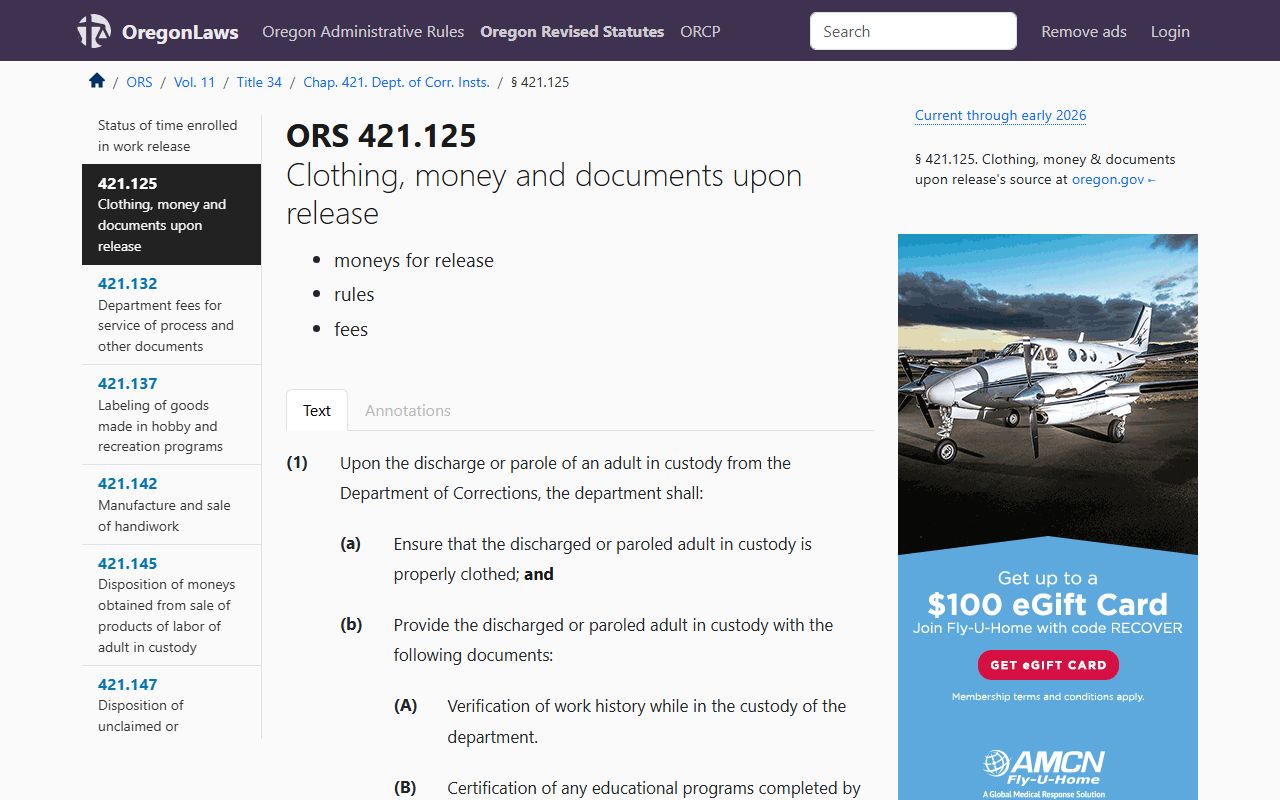Click the airplane ad image
This screenshot has height=800, width=1280.
1048,394
